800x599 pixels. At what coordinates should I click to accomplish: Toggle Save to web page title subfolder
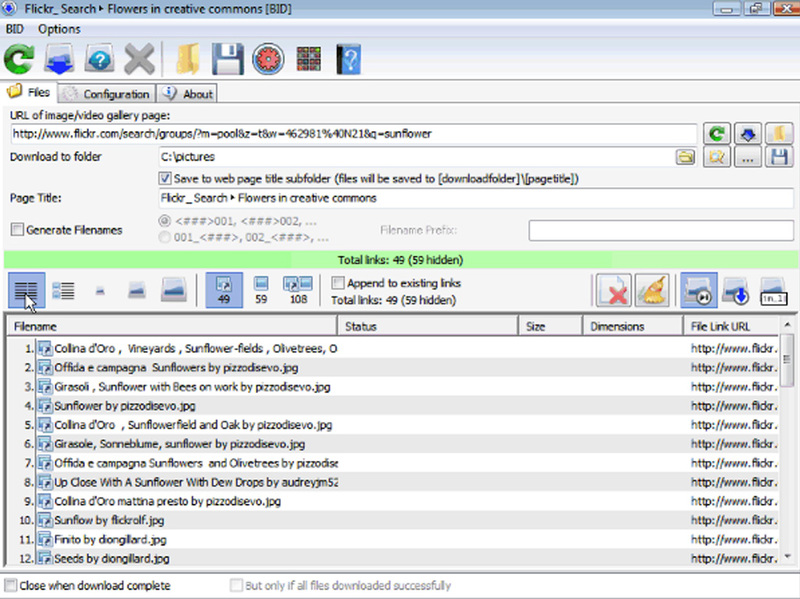pyautogui.click(x=164, y=179)
